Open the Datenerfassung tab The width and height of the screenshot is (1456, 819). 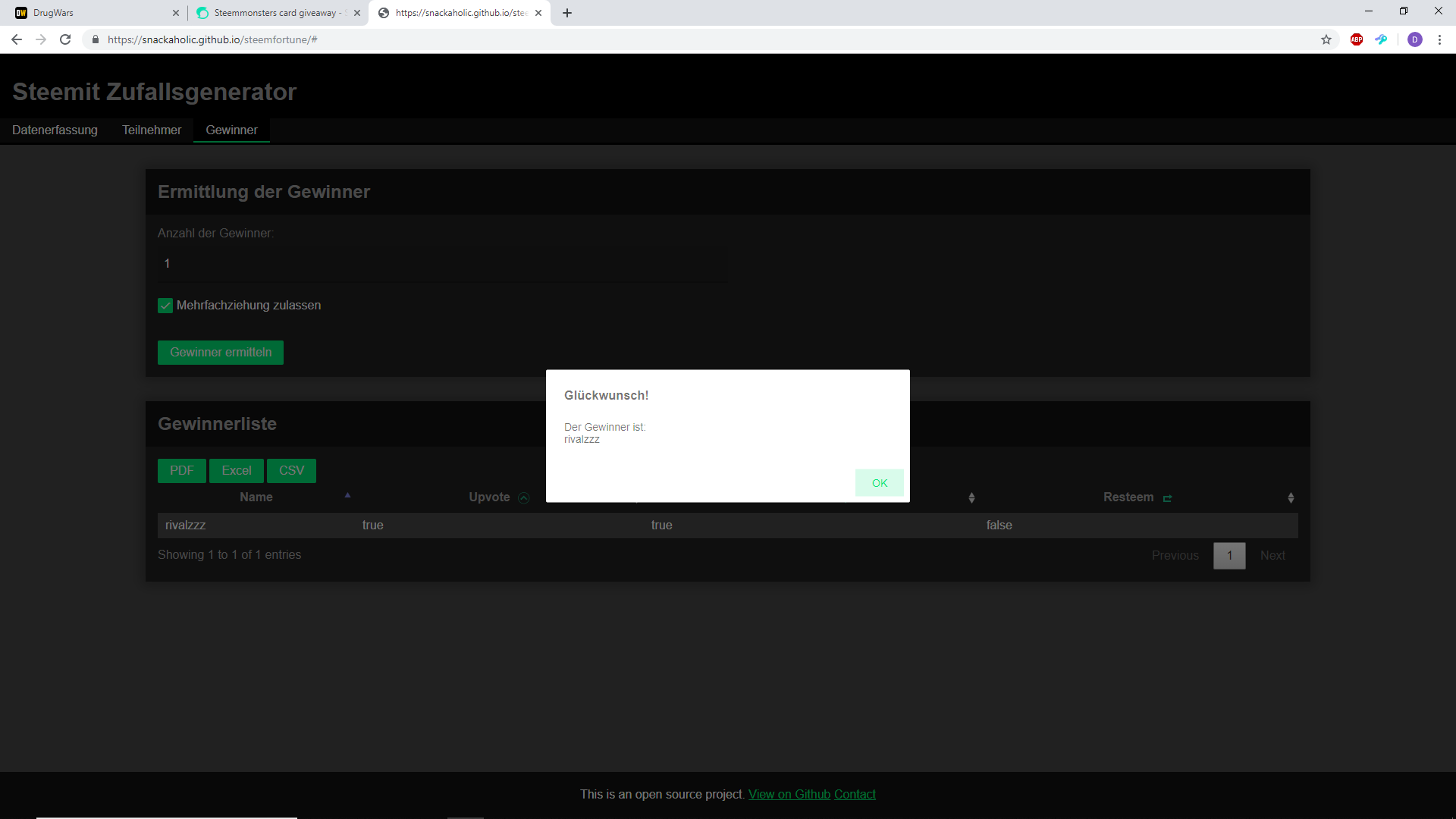pos(55,130)
